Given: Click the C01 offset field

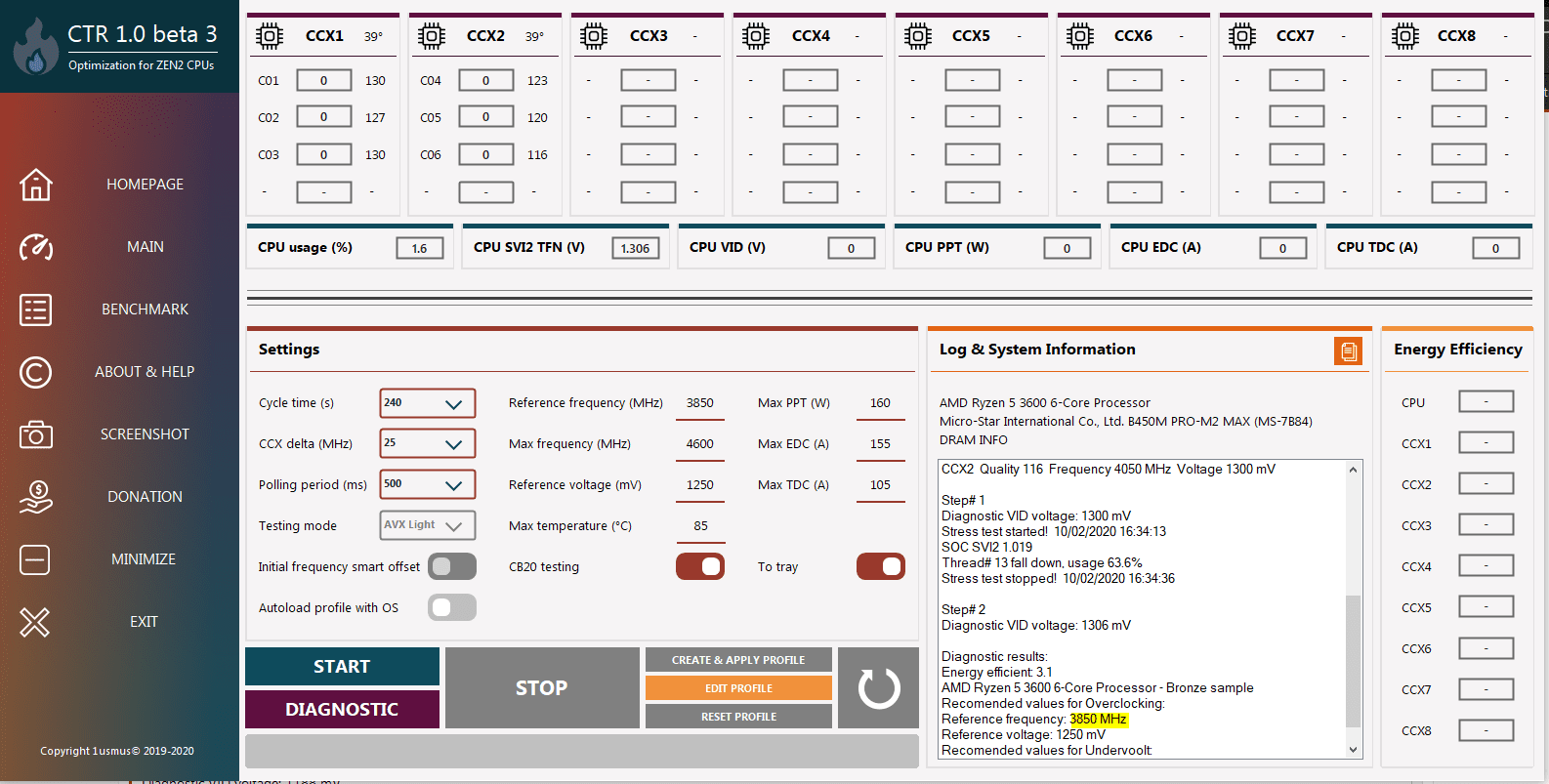Looking at the screenshot, I should click(324, 80).
